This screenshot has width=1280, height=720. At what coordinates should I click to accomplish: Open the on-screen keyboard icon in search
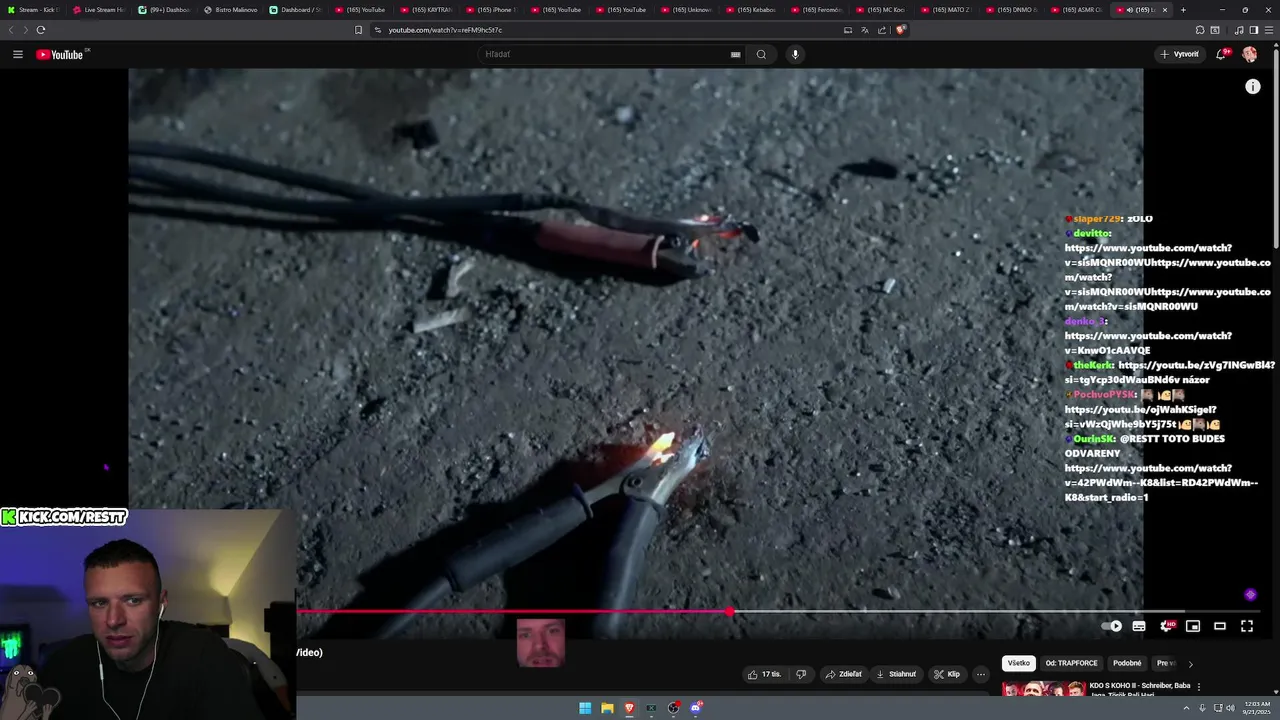736,55
